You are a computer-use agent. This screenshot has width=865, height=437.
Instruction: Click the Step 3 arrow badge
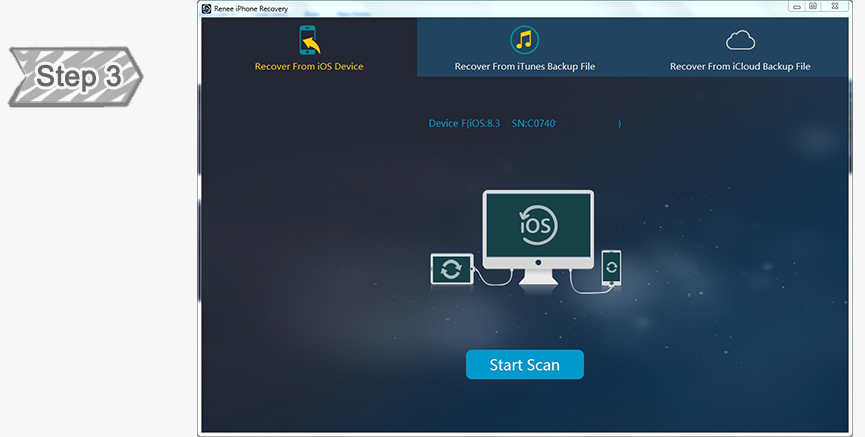pos(74,76)
